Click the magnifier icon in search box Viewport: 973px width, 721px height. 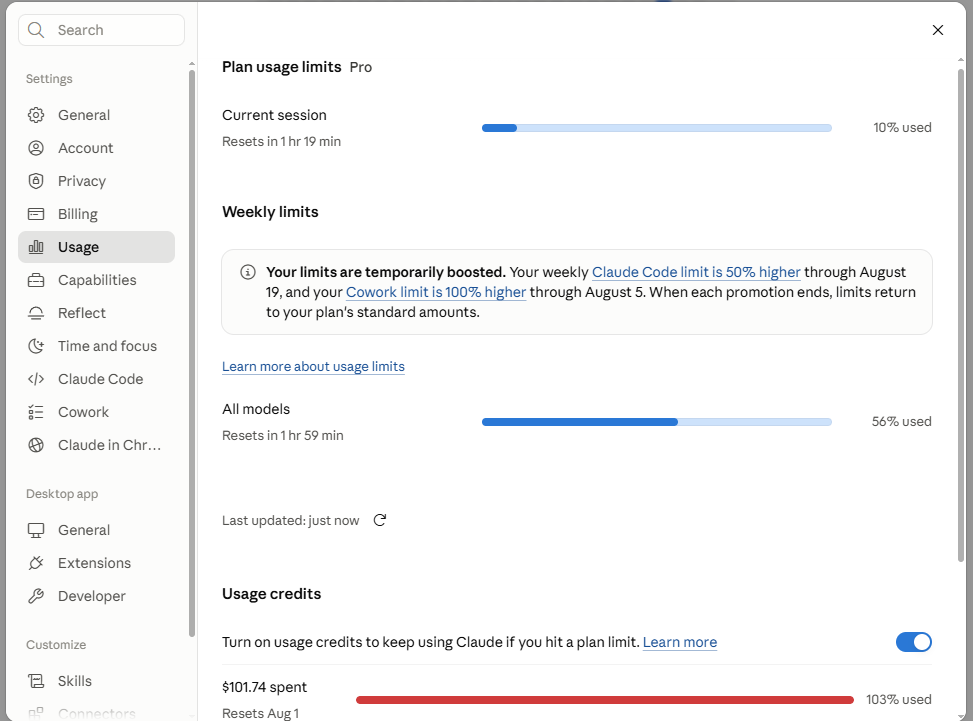[36, 30]
